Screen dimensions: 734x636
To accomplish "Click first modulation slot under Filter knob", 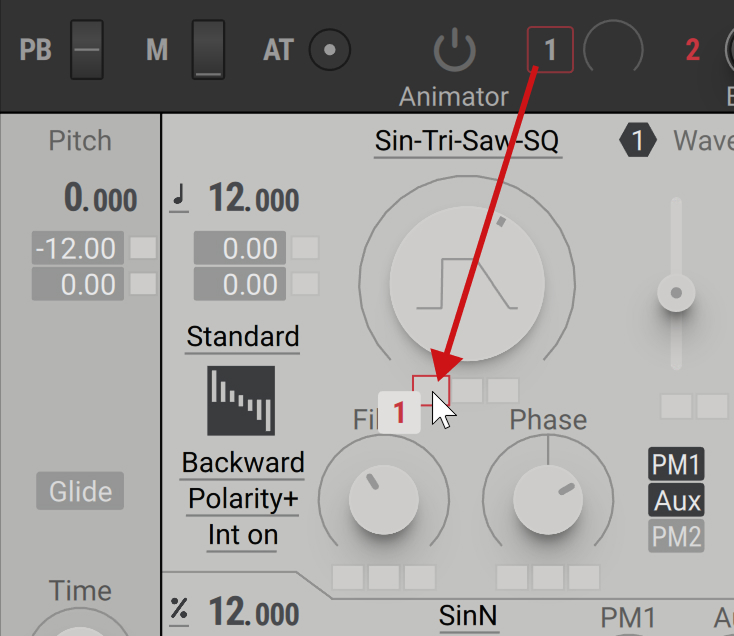I will (x=348, y=577).
